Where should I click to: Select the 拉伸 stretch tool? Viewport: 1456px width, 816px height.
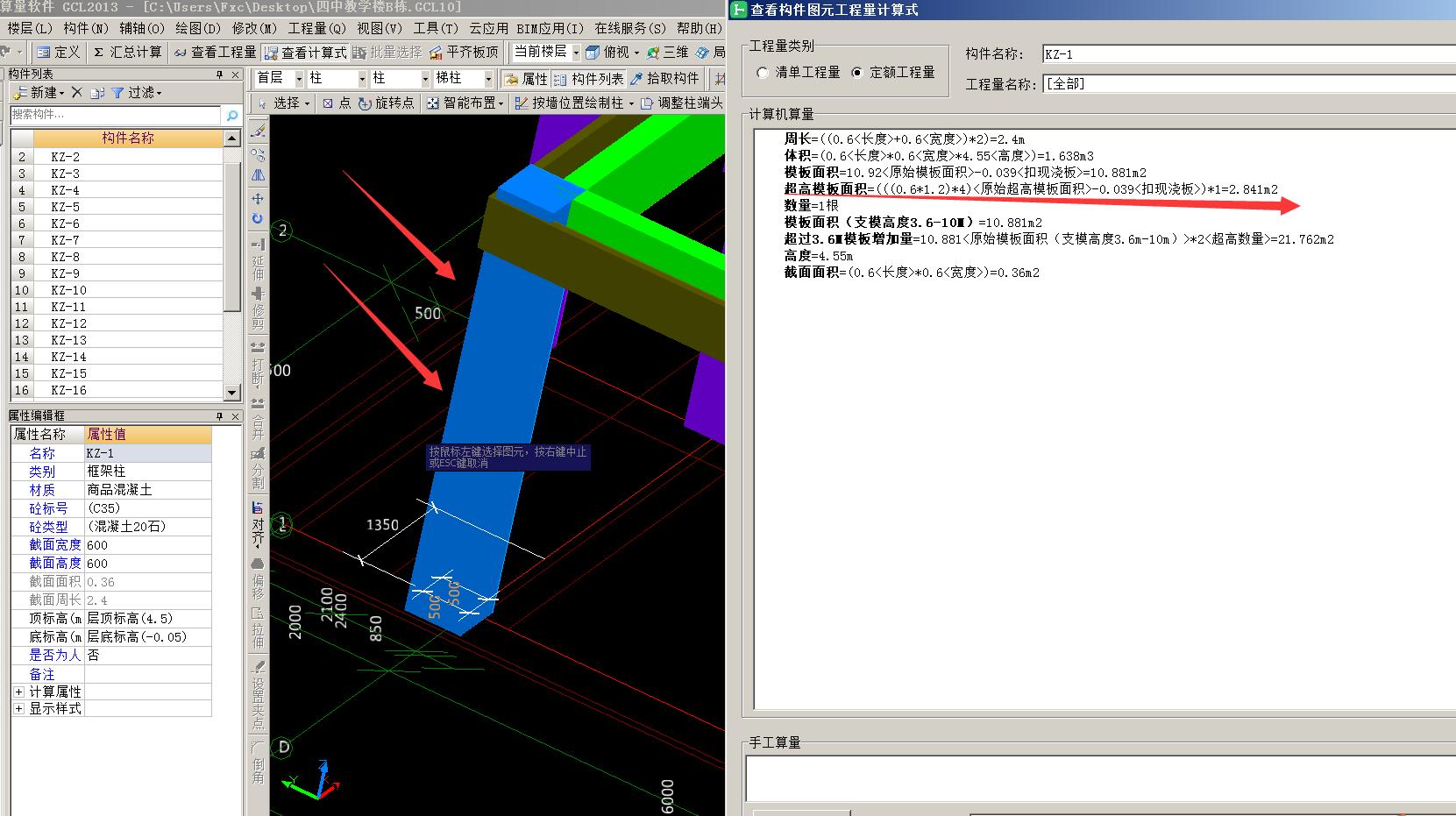point(258,628)
